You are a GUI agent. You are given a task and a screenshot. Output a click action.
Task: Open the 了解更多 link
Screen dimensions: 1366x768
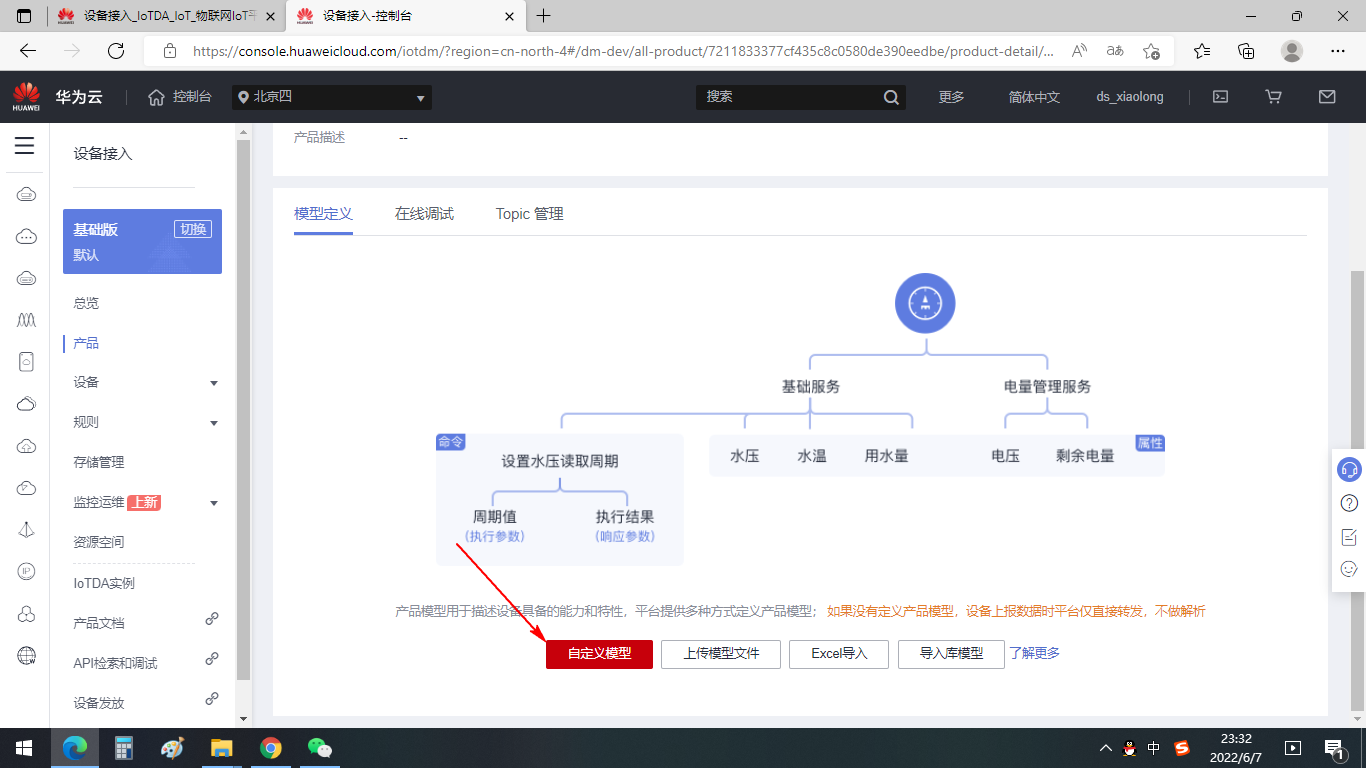(x=1034, y=653)
